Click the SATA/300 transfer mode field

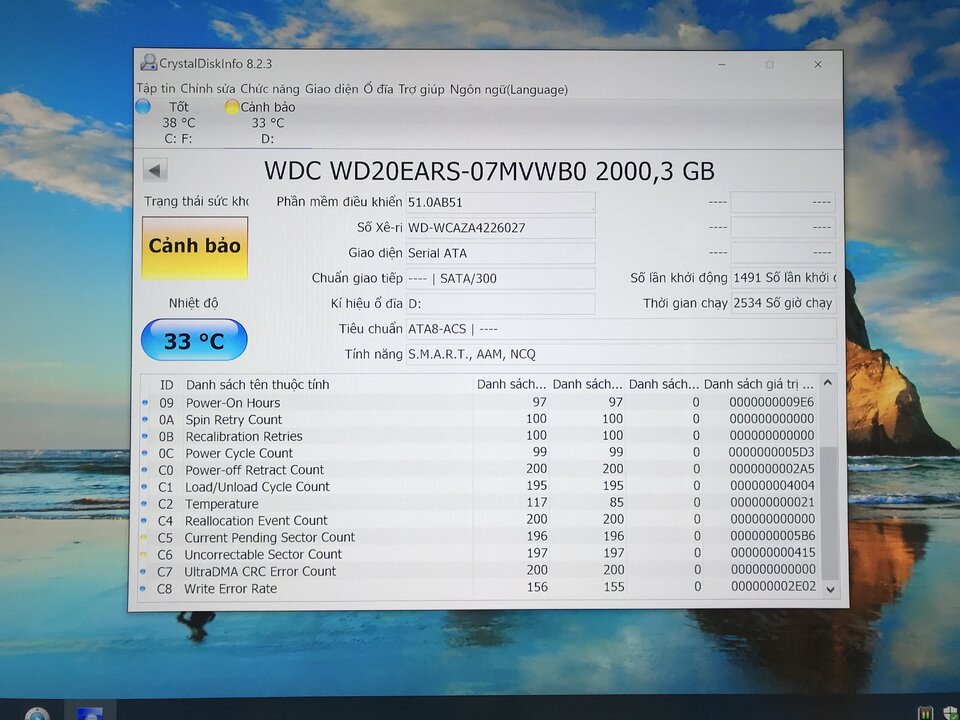coord(500,279)
